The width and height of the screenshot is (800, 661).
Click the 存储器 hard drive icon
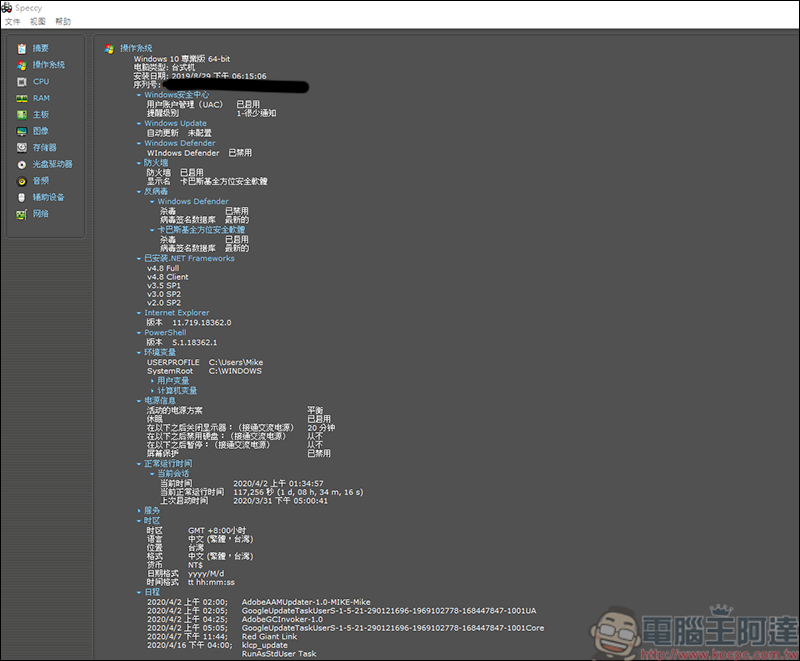click(21, 148)
